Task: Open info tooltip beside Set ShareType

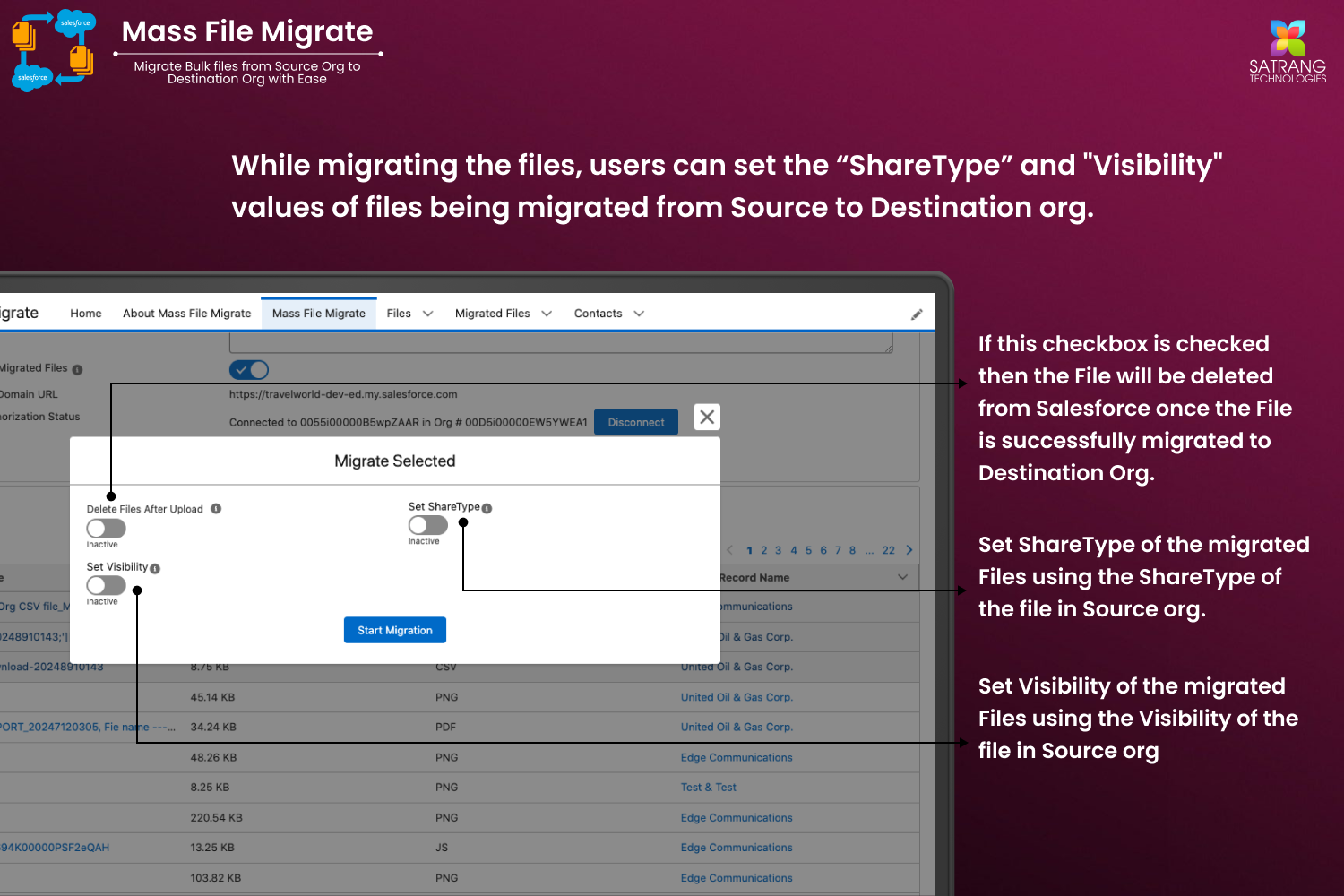Action: pos(487,508)
